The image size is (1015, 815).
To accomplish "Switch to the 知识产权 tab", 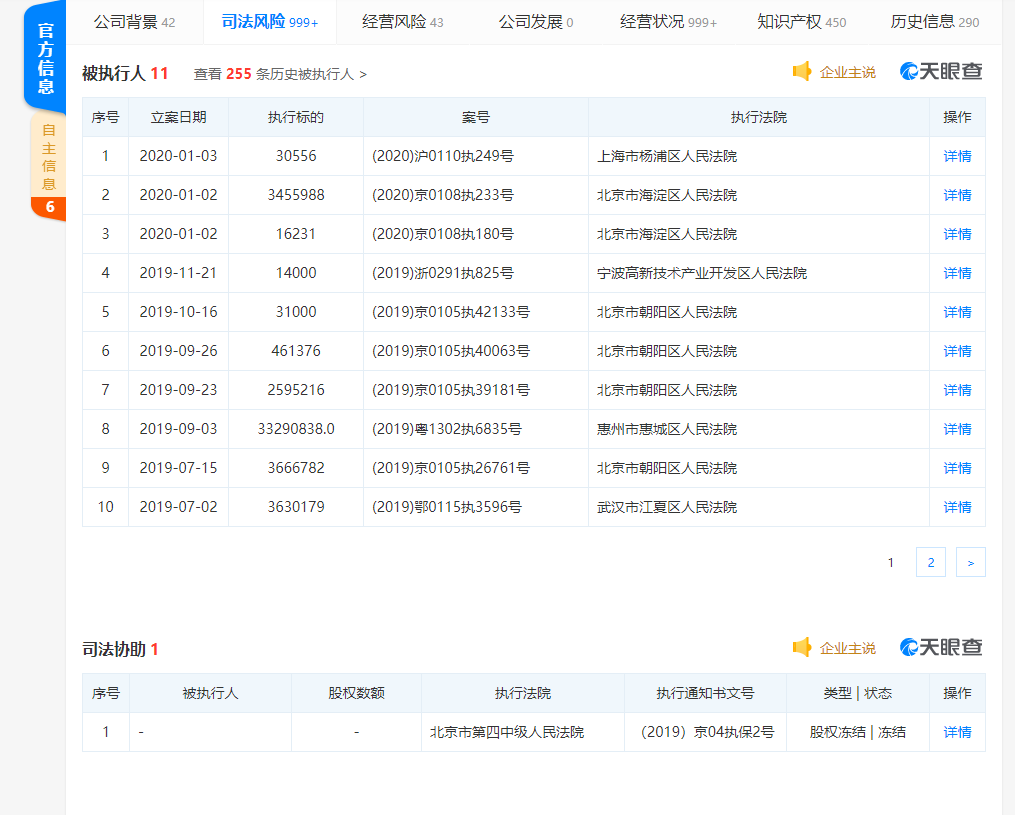I will tap(801, 22).
